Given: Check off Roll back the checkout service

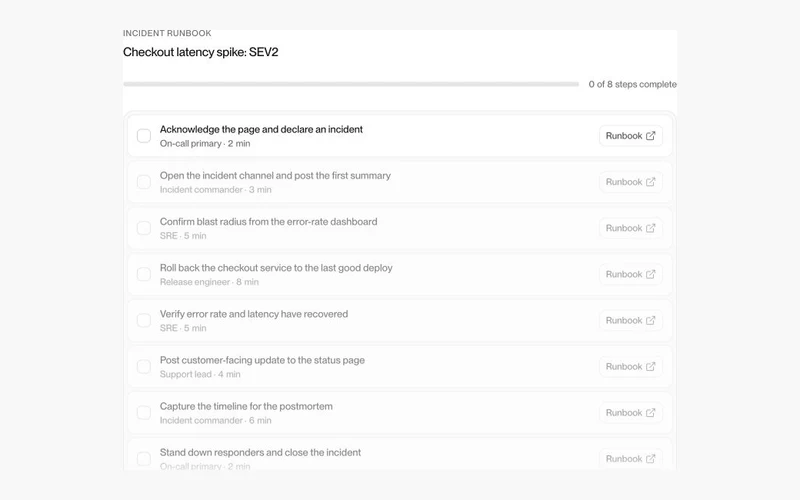Looking at the screenshot, I should 144,274.
